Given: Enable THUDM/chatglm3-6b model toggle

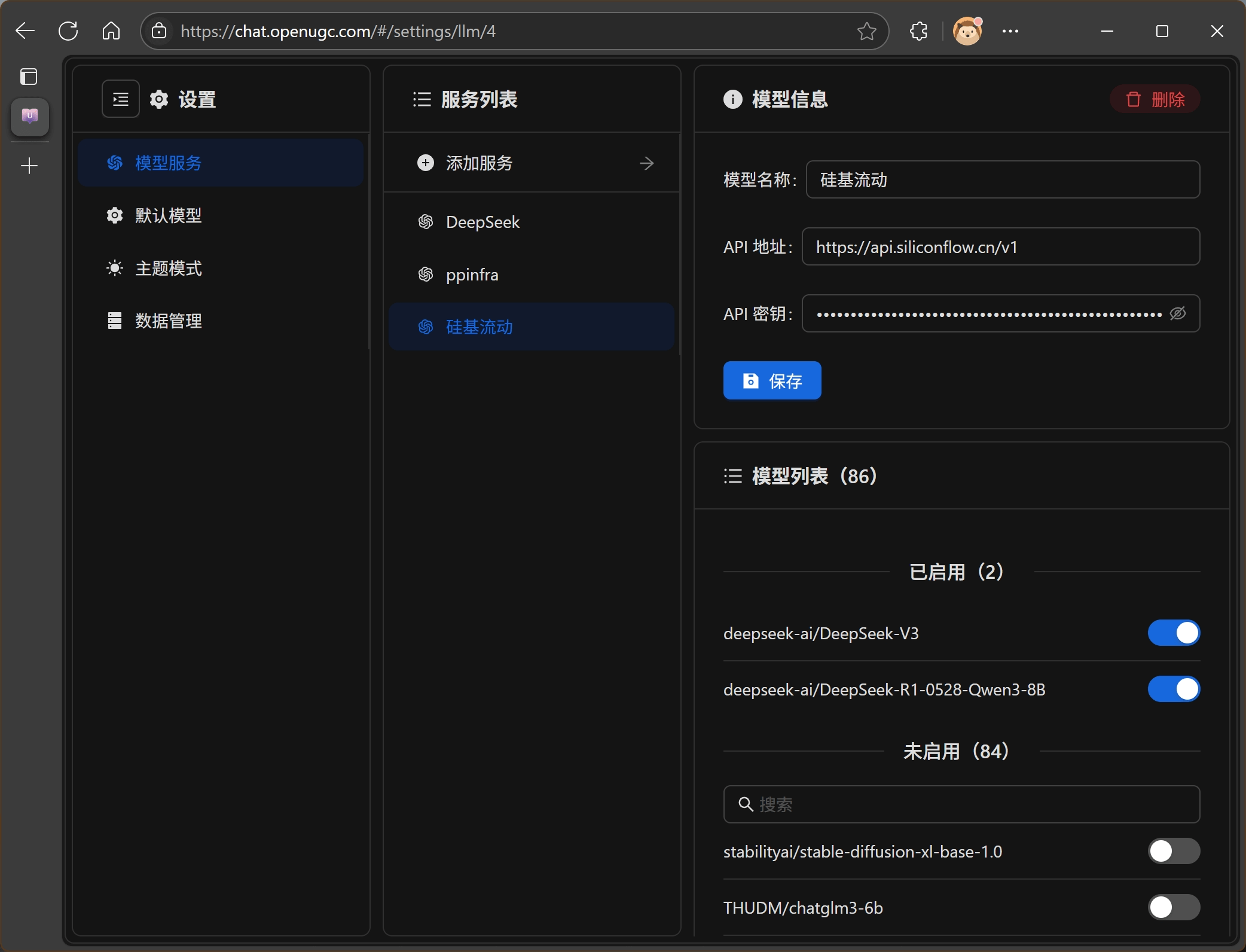Looking at the screenshot, I should [x=1174, y=907].
